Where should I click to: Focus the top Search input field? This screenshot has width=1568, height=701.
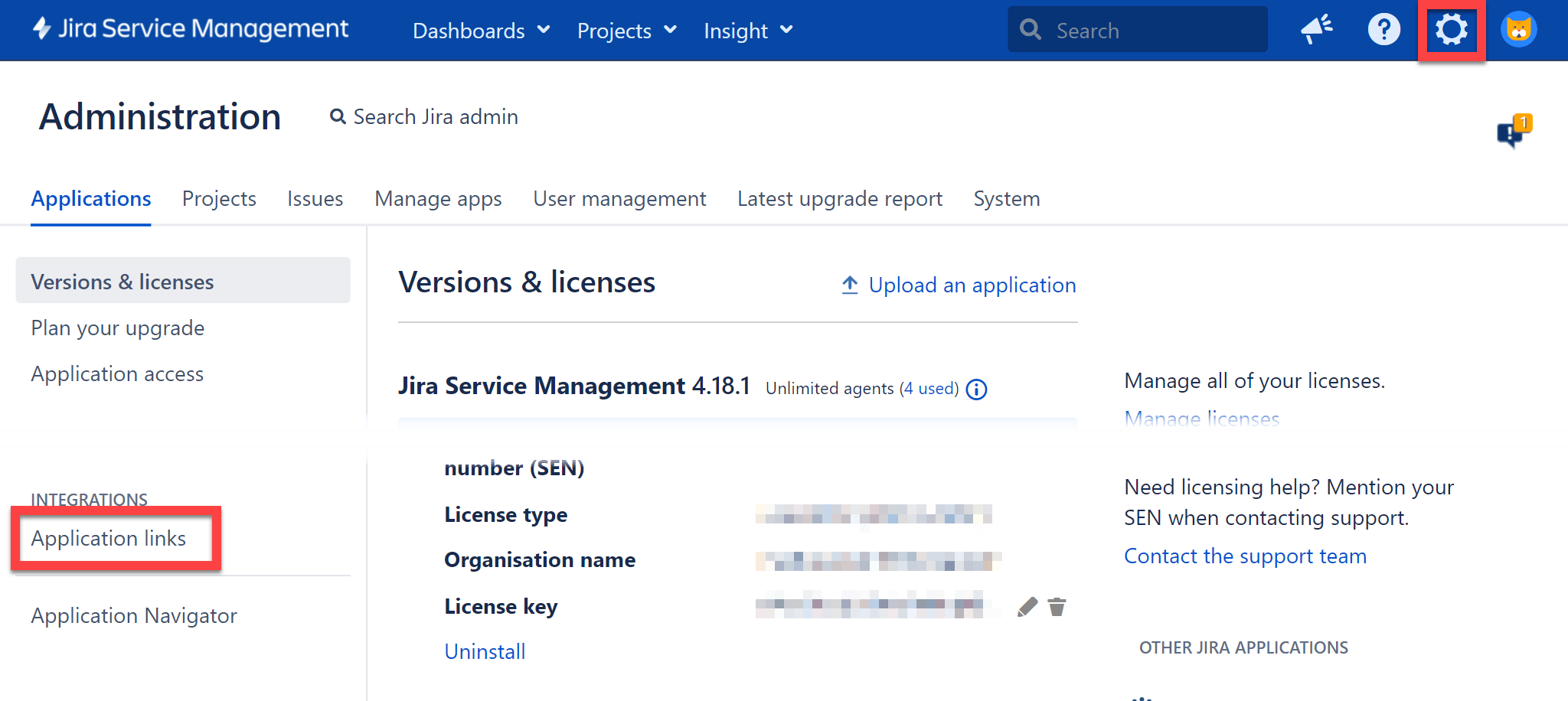[x=1138, y=30]
